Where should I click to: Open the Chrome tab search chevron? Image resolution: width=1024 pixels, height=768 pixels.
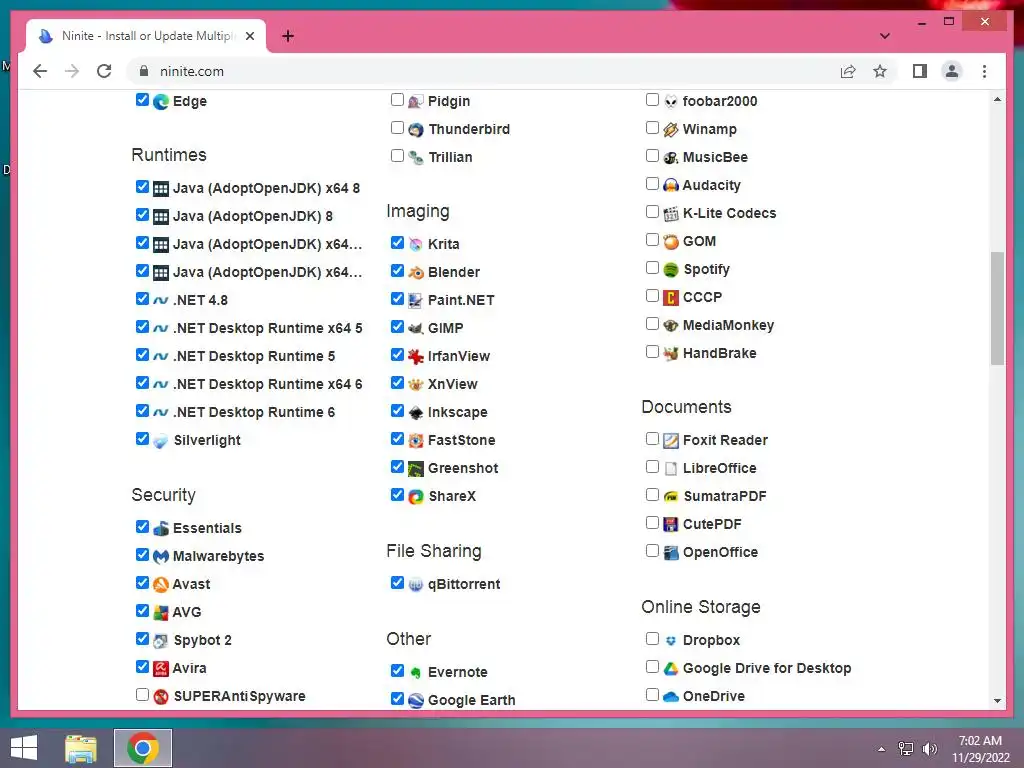pyautogui.click(x=884, y=36)
